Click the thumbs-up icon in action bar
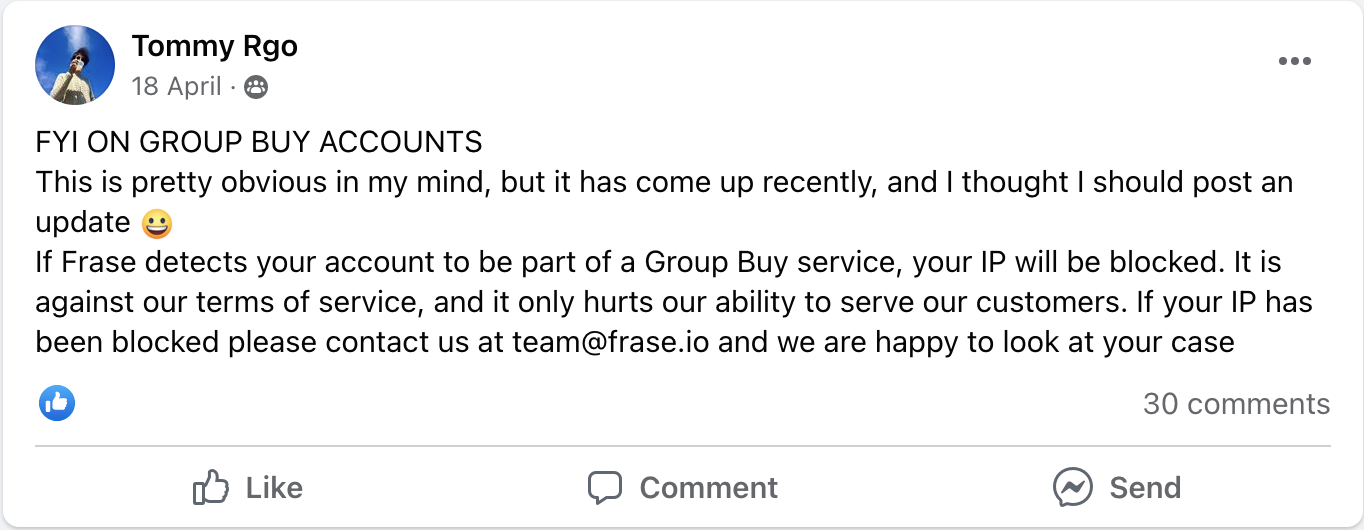The image size is (1364, 530). click(211, 487)
